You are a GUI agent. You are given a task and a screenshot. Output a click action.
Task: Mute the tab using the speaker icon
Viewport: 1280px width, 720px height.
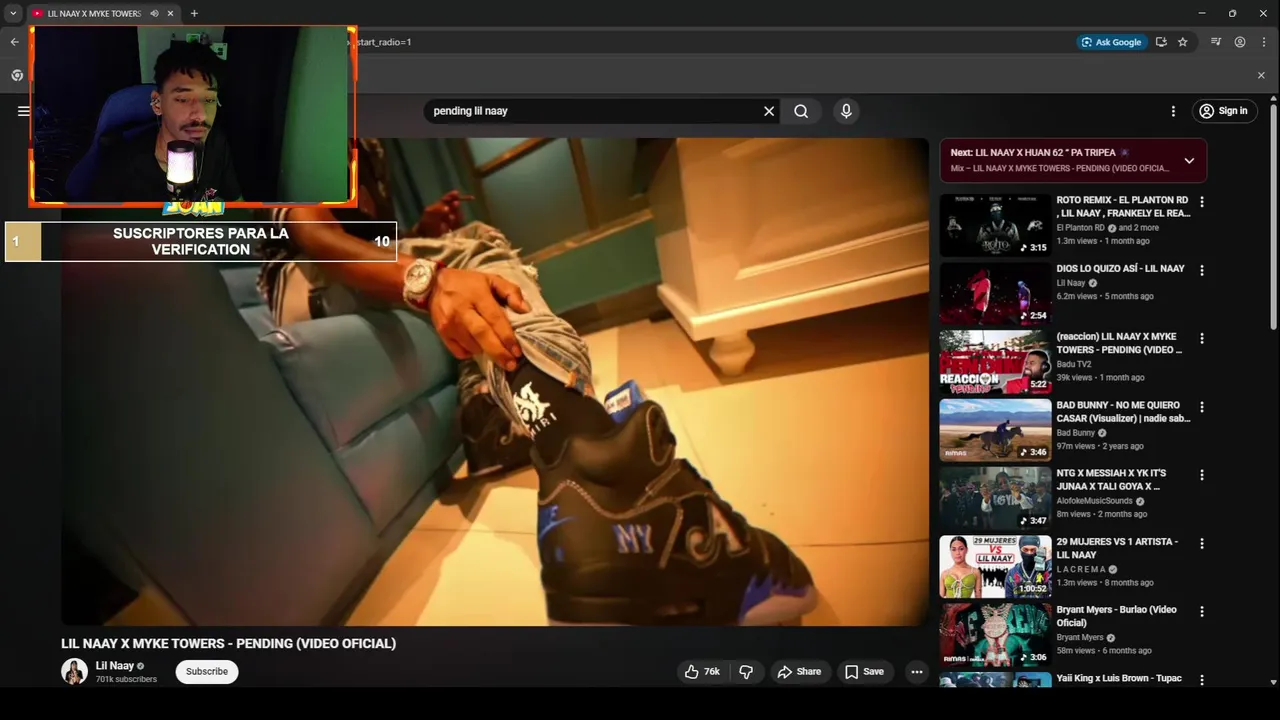point(154,13)
